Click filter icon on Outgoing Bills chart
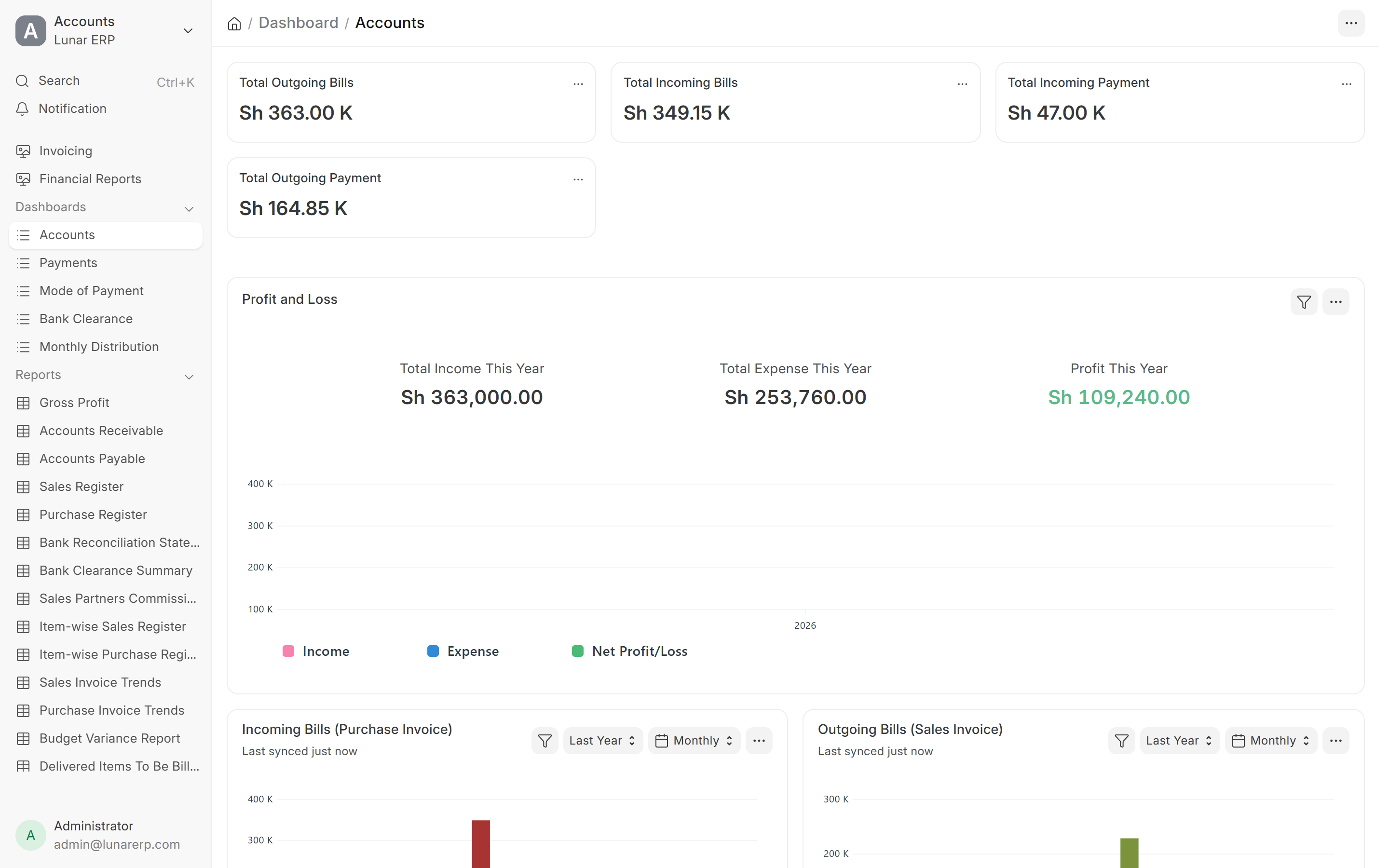Image resolution: width=1389 pixels, height=868 pixels. coord(1121,741)
